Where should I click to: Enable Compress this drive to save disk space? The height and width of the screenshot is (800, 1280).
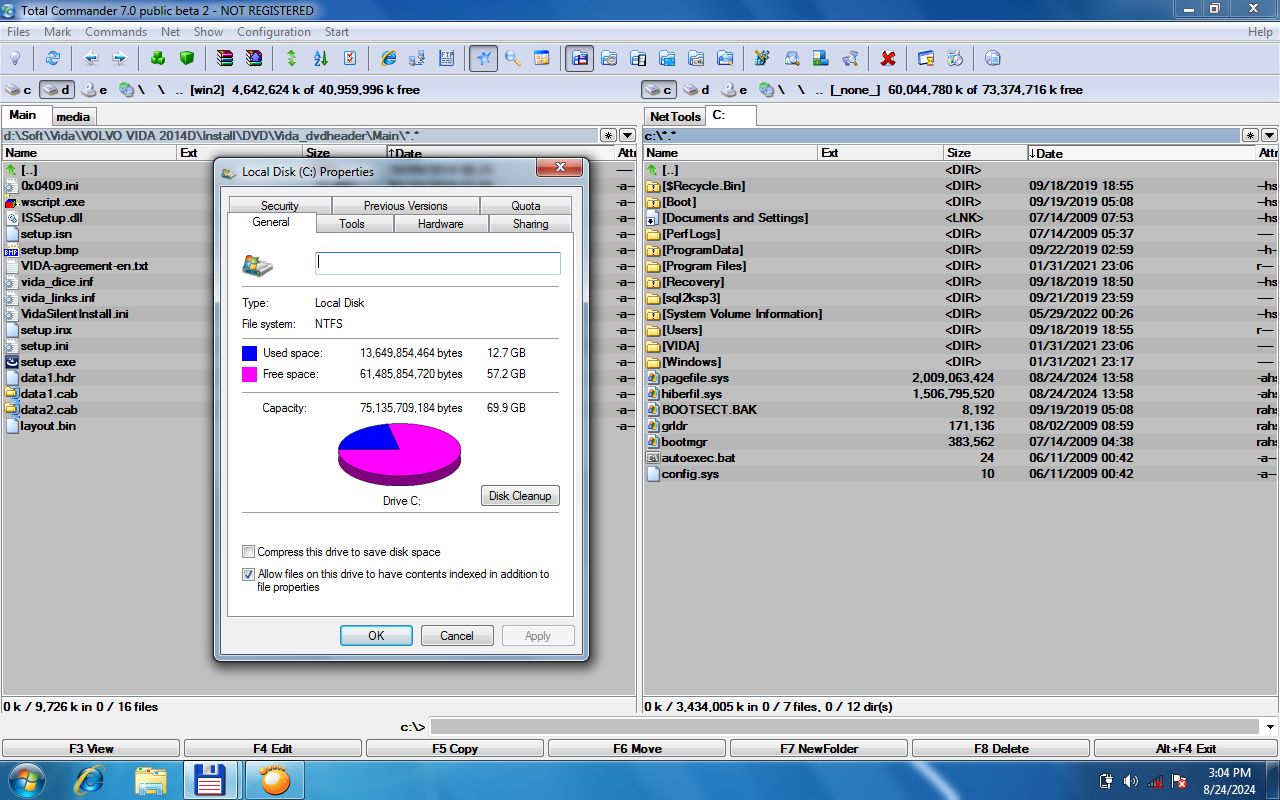(249, 552)
